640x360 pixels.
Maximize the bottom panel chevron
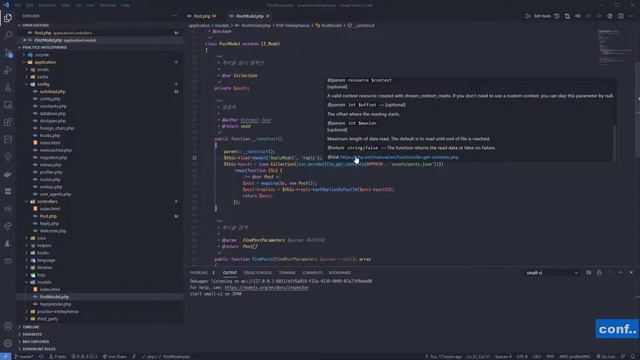[620, 272]
